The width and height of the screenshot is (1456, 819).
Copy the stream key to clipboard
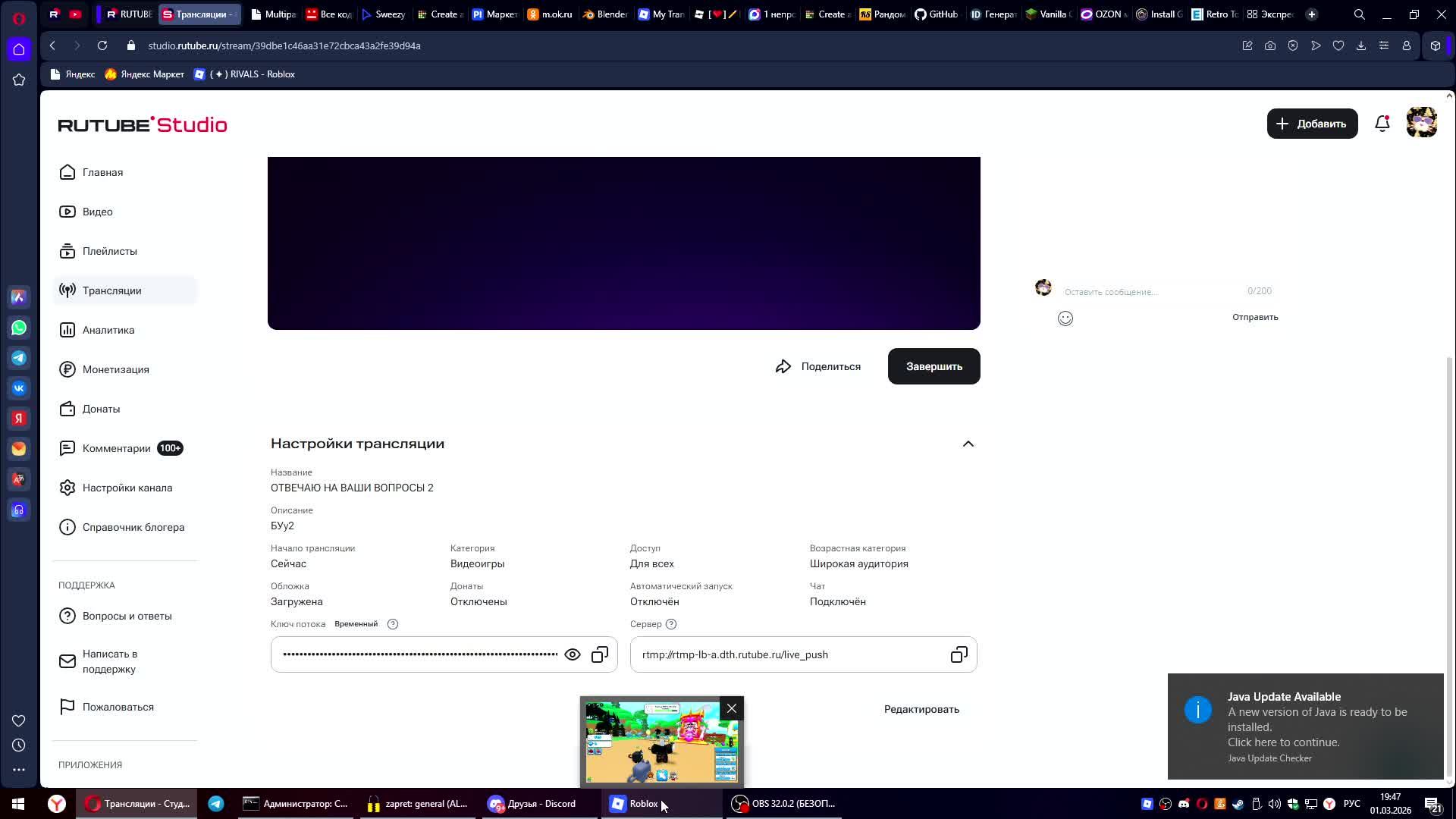[x=600, y=654]
